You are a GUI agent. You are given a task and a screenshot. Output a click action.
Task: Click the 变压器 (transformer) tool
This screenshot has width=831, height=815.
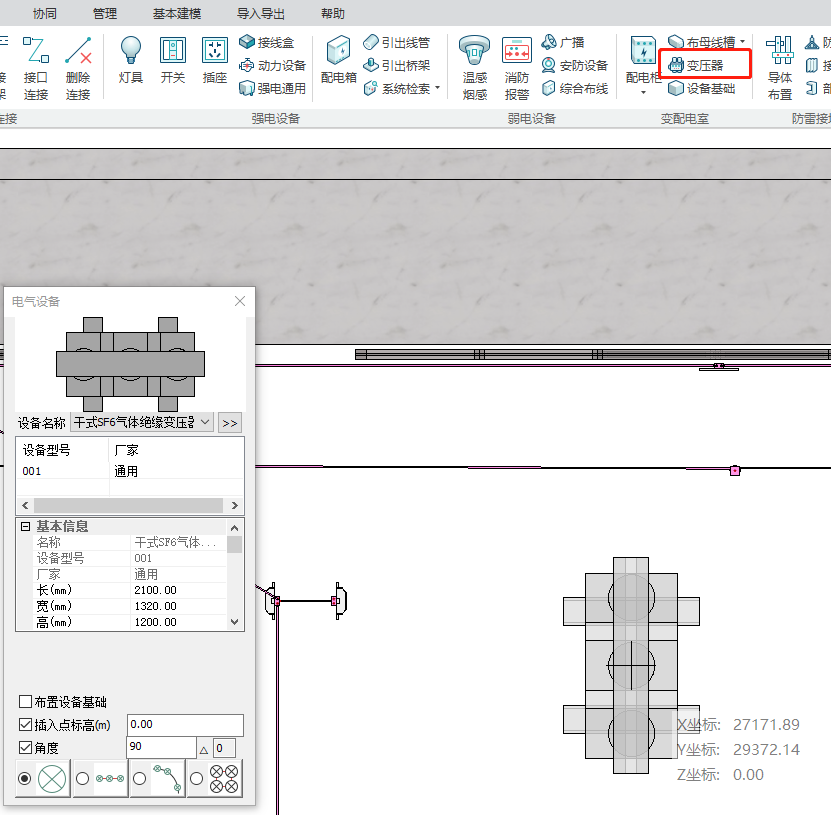click(x=704, y=66)
